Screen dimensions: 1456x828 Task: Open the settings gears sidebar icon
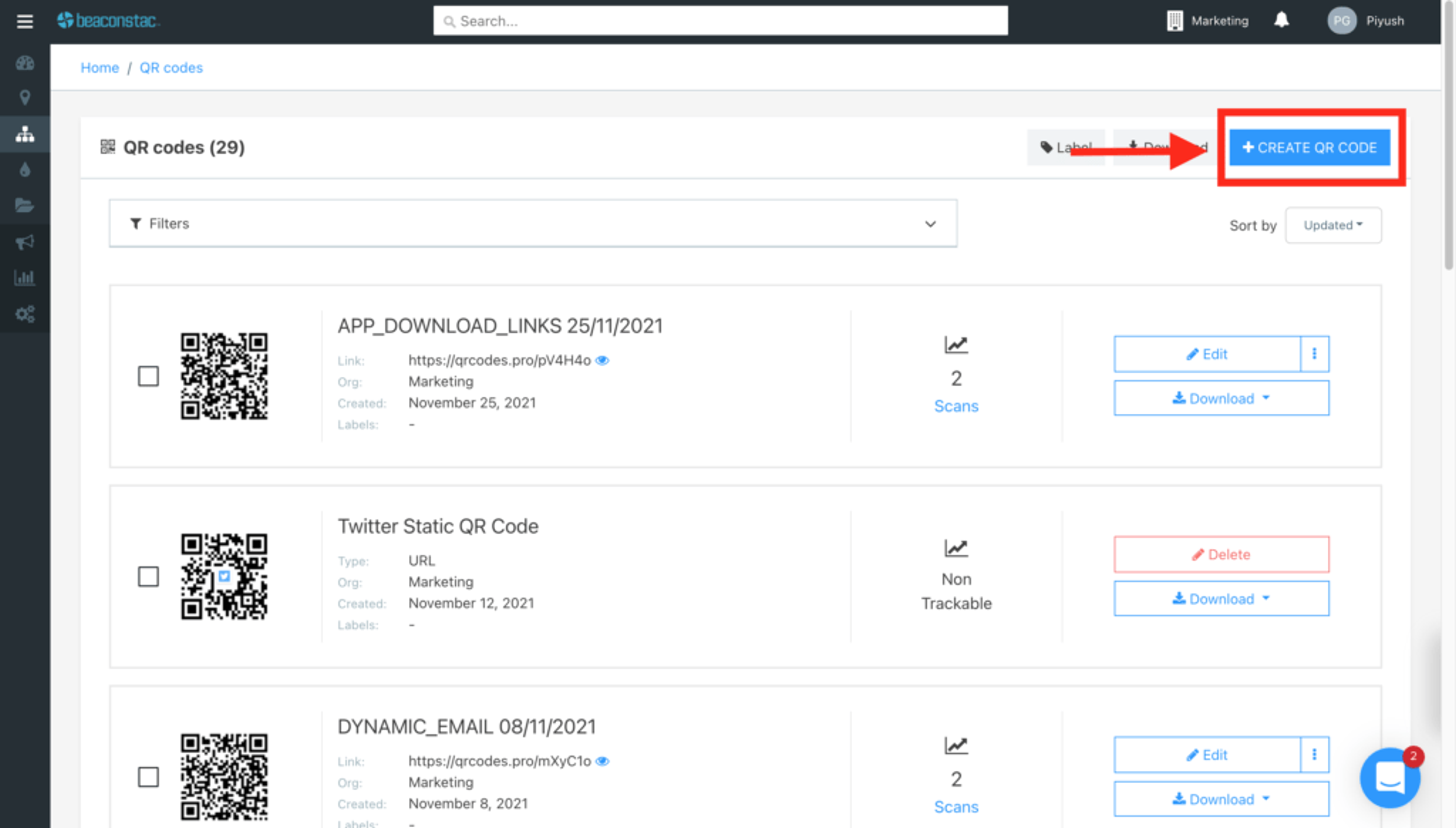24,314
